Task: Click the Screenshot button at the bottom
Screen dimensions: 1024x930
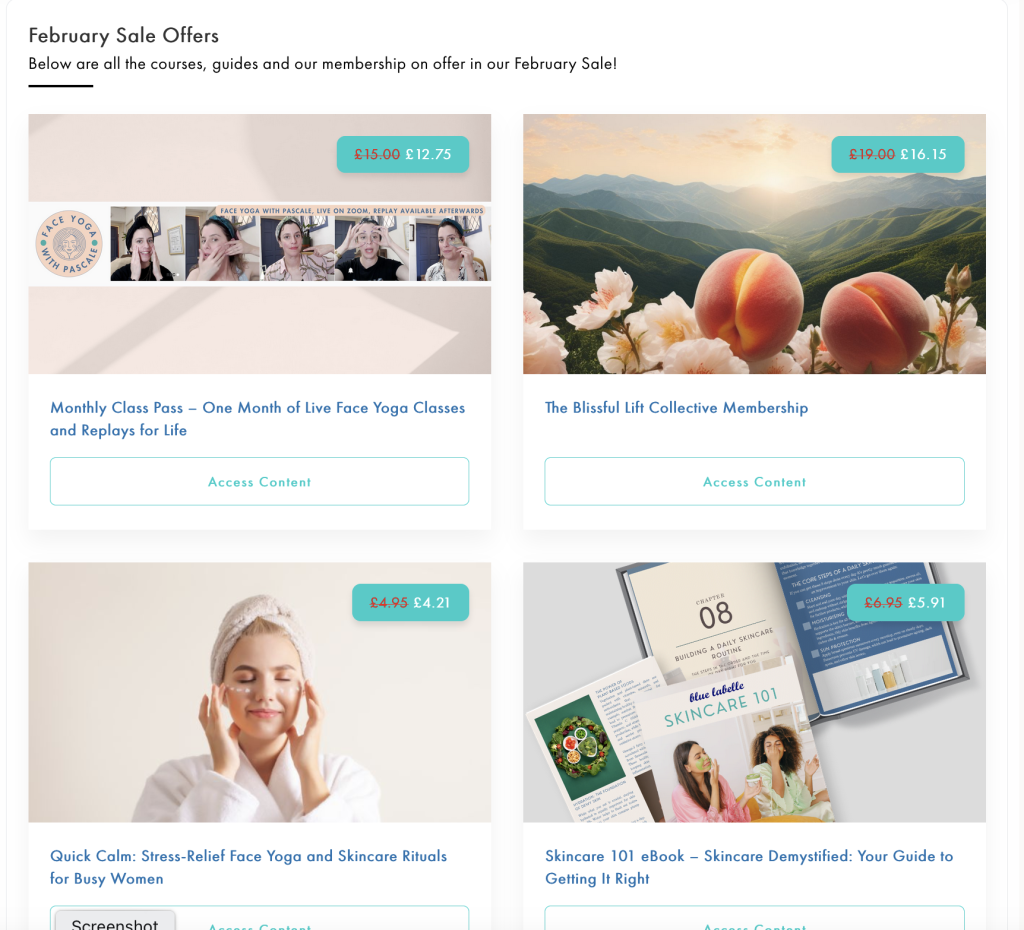Action: pos(115,921)
